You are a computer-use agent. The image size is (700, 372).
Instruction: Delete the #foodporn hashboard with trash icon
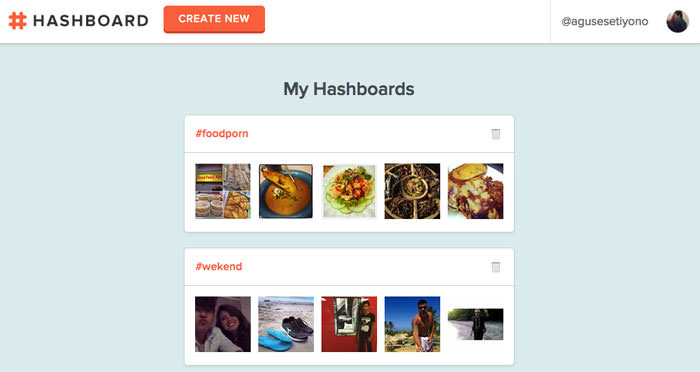point(496,134)
